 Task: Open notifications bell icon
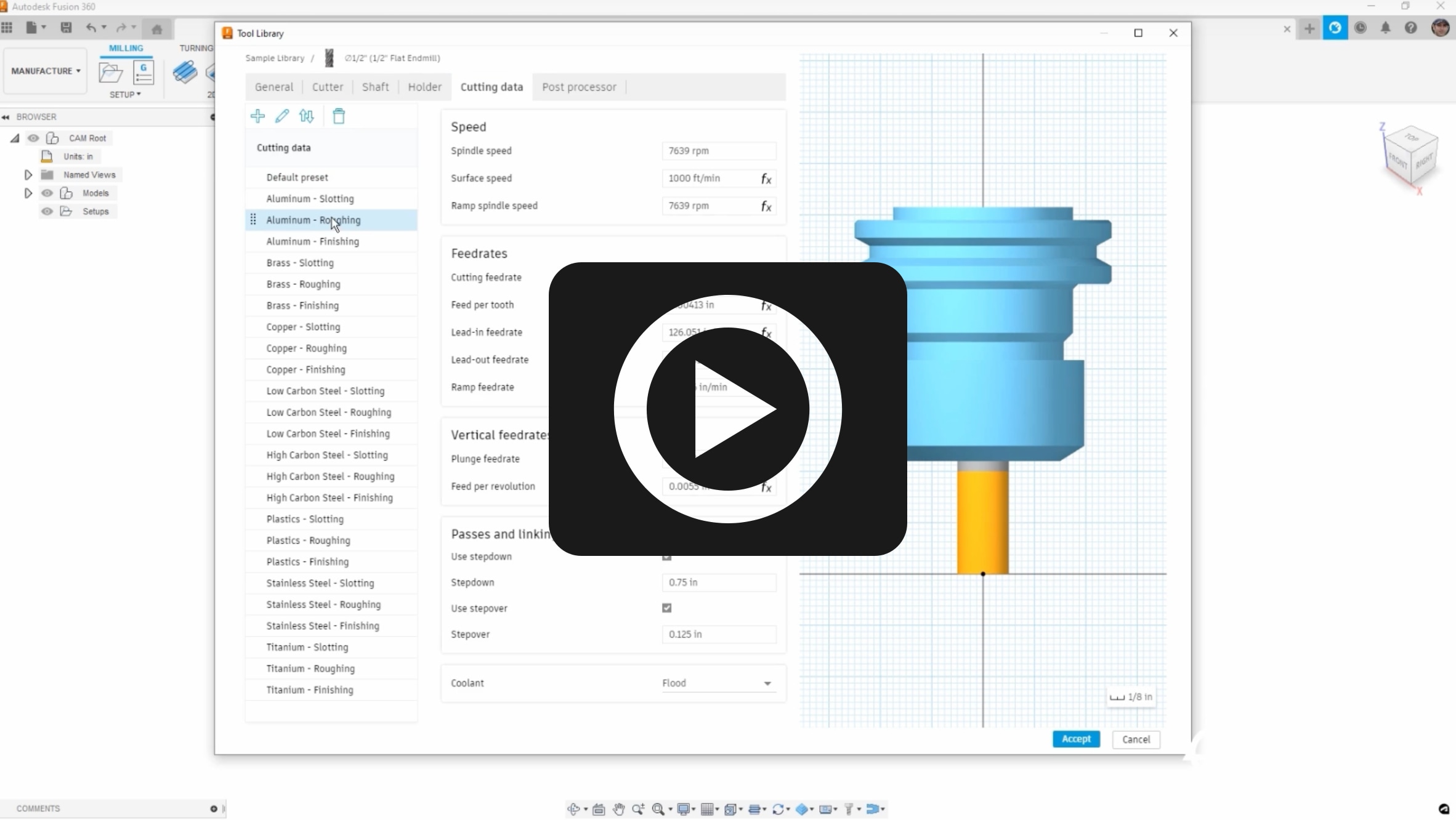tap(1386, 28)
